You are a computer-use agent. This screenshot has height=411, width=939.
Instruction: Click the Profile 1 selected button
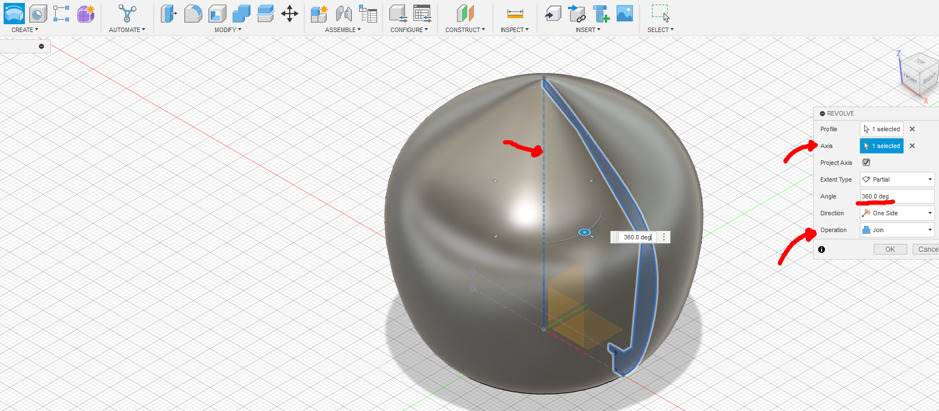[x=882, y=129]
